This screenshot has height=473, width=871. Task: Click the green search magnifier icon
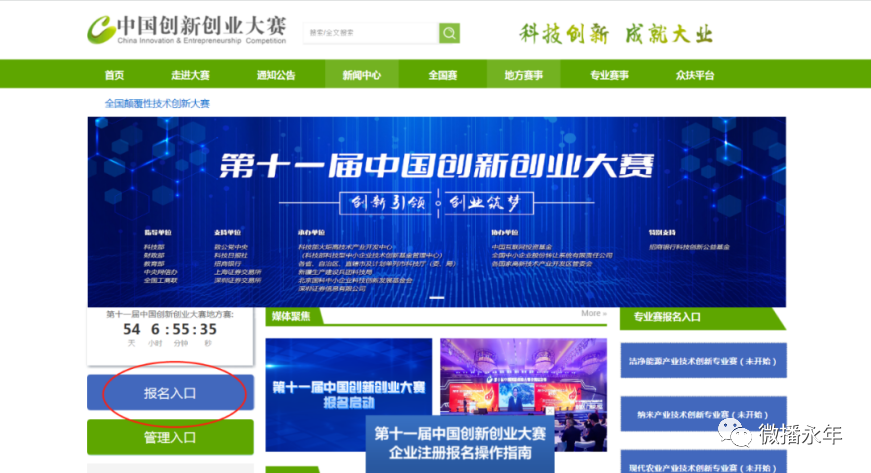tap(449, 33)
